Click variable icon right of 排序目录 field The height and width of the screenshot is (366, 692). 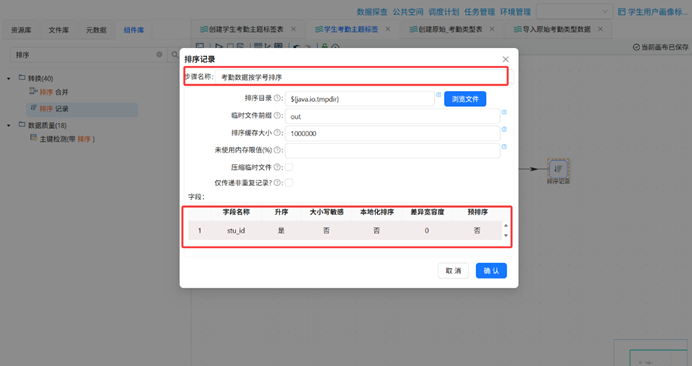click(x=439, y=95)
